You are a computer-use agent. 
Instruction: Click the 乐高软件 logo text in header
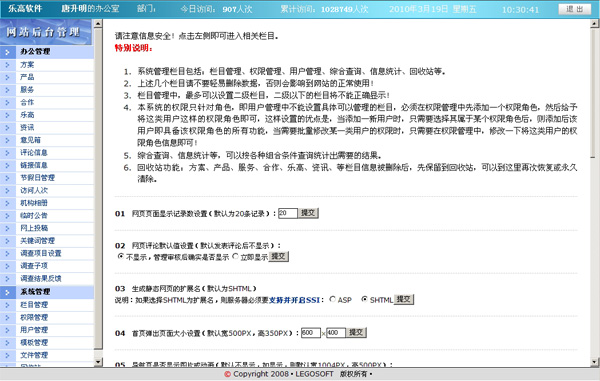25,8
